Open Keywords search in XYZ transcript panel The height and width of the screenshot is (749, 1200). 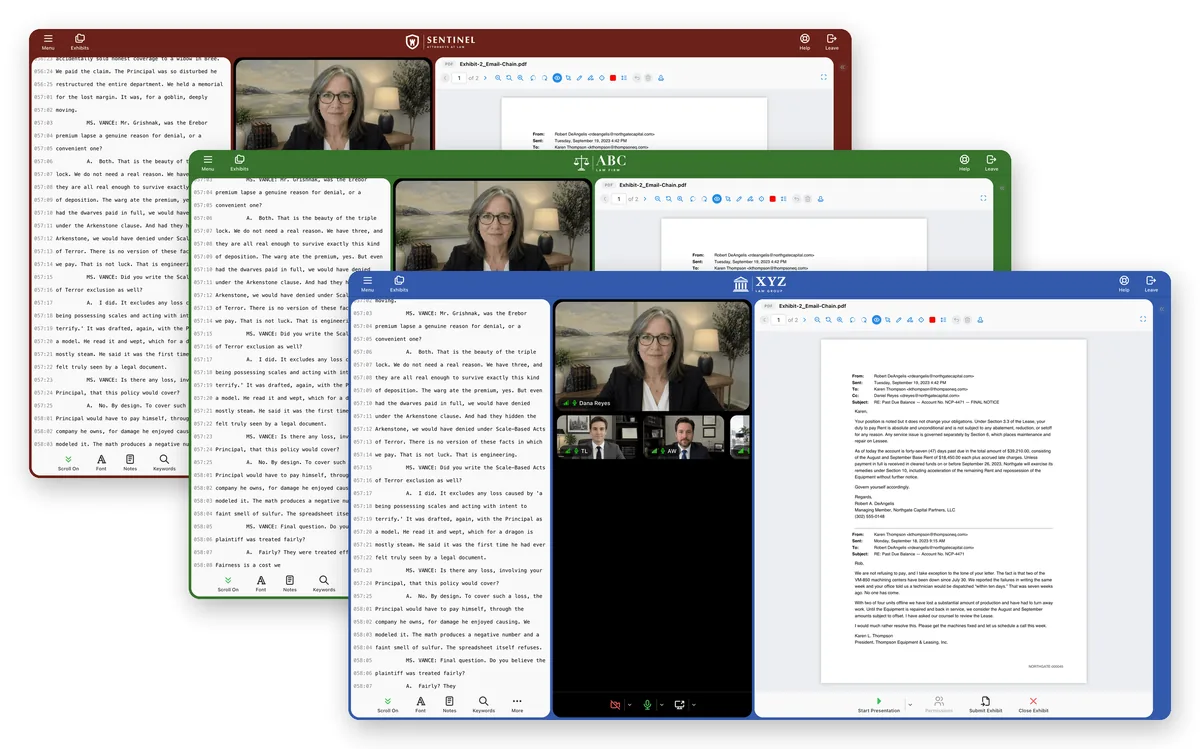(x=483, y=704)
